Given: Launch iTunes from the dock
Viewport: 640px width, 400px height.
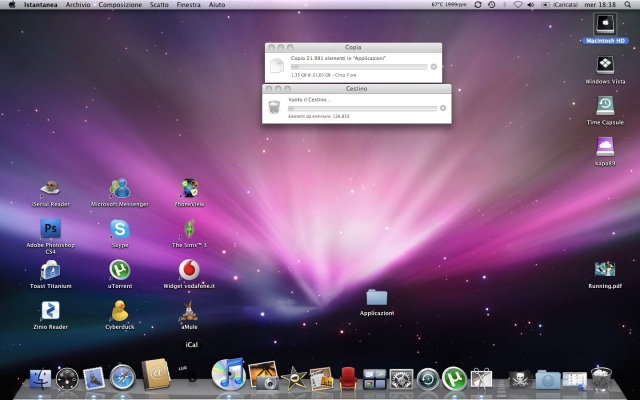Looking at the screenshot, I should click(x=228, y=374).
